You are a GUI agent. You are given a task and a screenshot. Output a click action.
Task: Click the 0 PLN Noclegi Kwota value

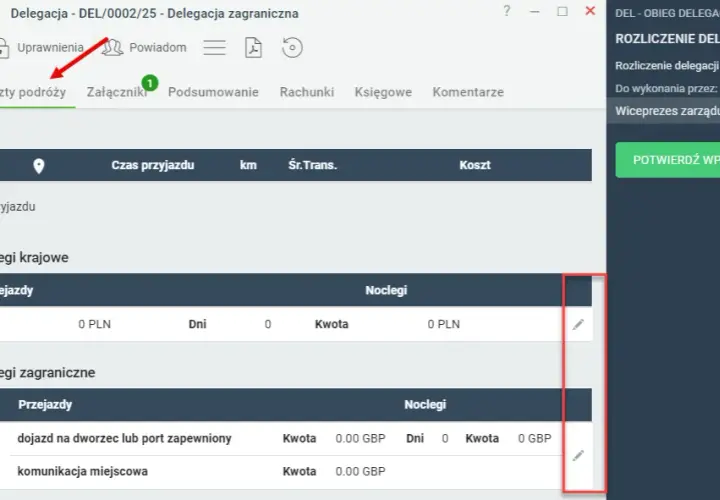click(x=444, y=325)
